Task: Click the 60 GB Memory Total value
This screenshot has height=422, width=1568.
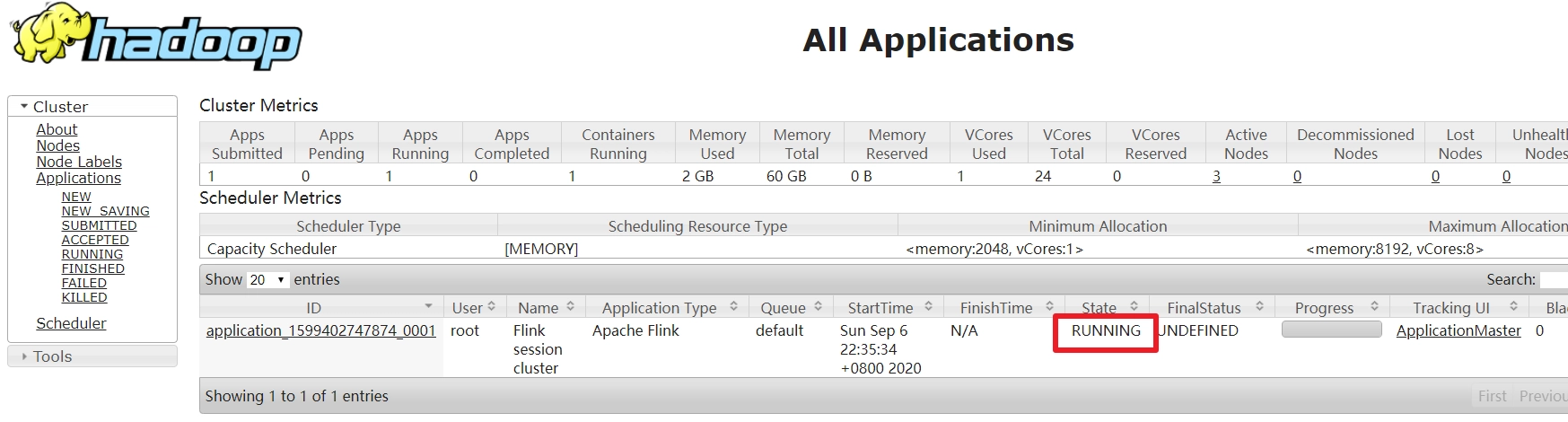Action: tap(786, 176)
